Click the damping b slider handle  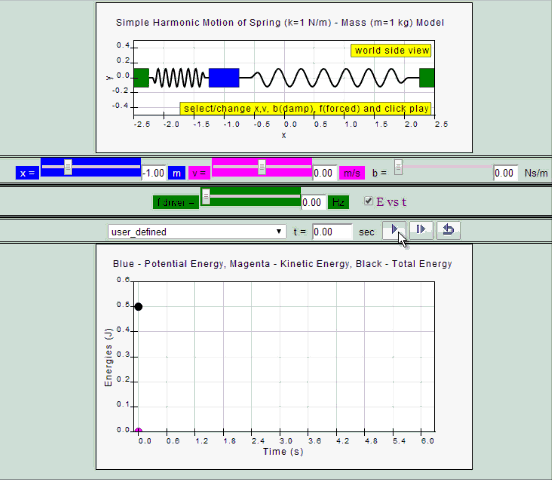pyautogui.click(x=398, y=167)
